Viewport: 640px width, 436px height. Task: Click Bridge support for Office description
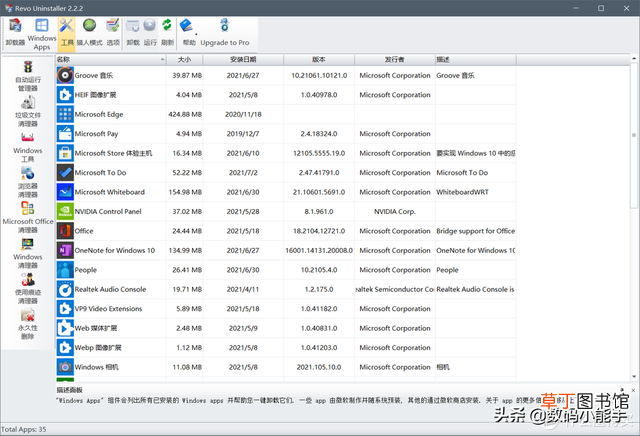click(476, 231)
